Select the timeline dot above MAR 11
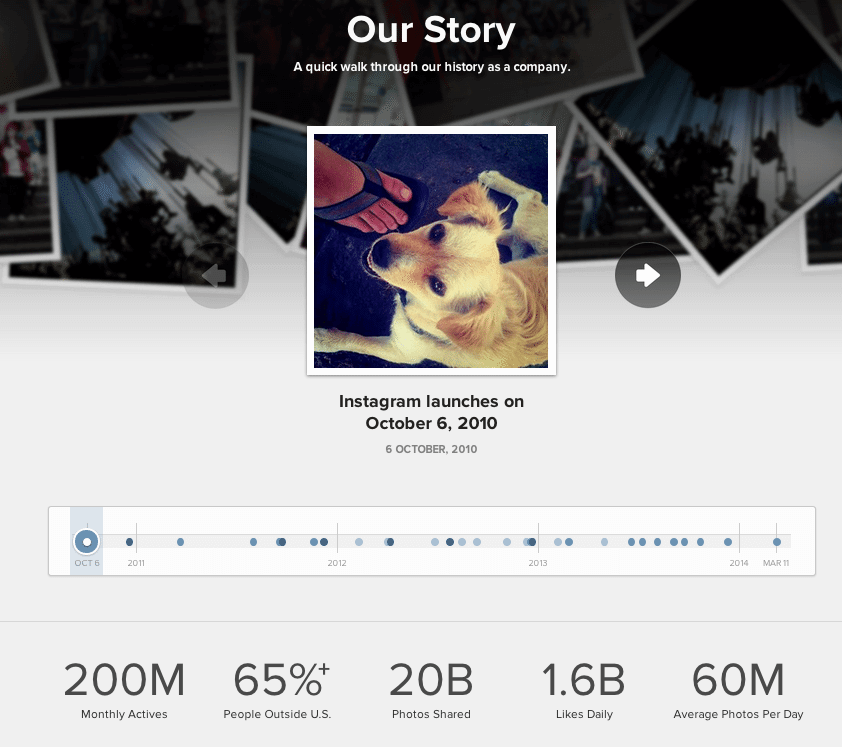The height and width of the screenshot is (747, 842). [776, 542]
